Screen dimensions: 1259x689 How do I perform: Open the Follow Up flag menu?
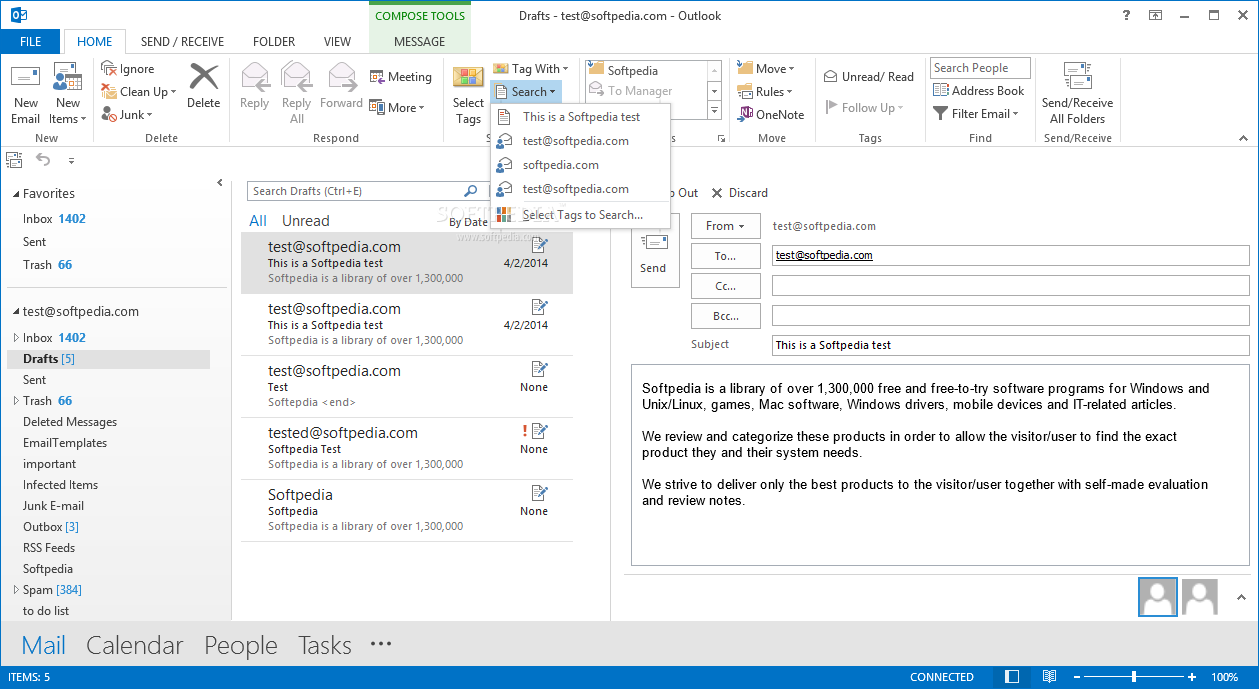point(865,108)
